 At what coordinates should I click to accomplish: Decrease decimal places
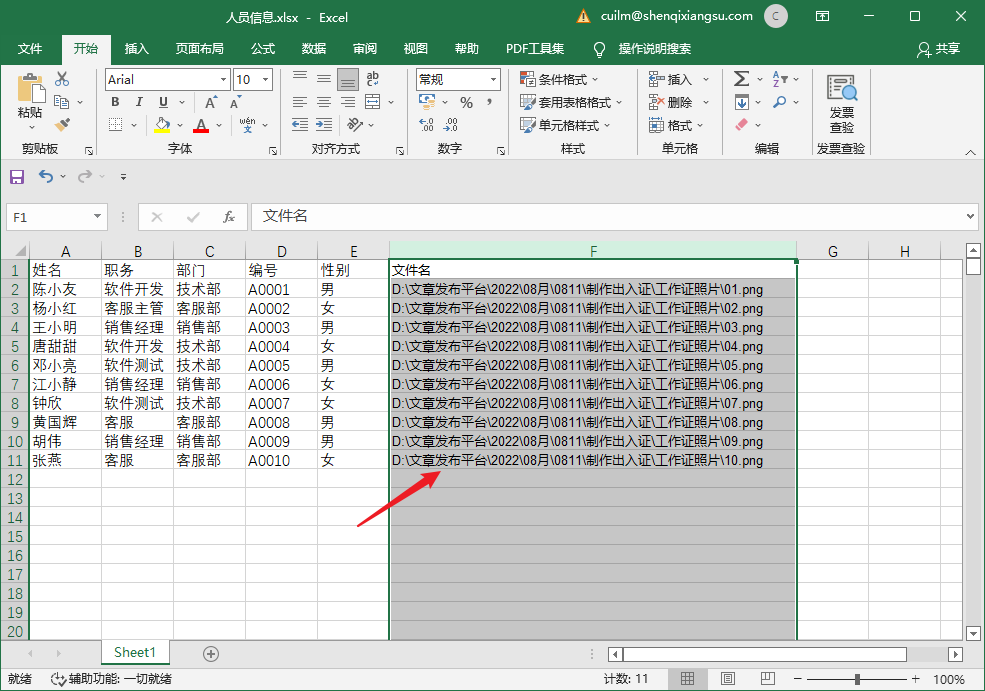click(450, 124)
